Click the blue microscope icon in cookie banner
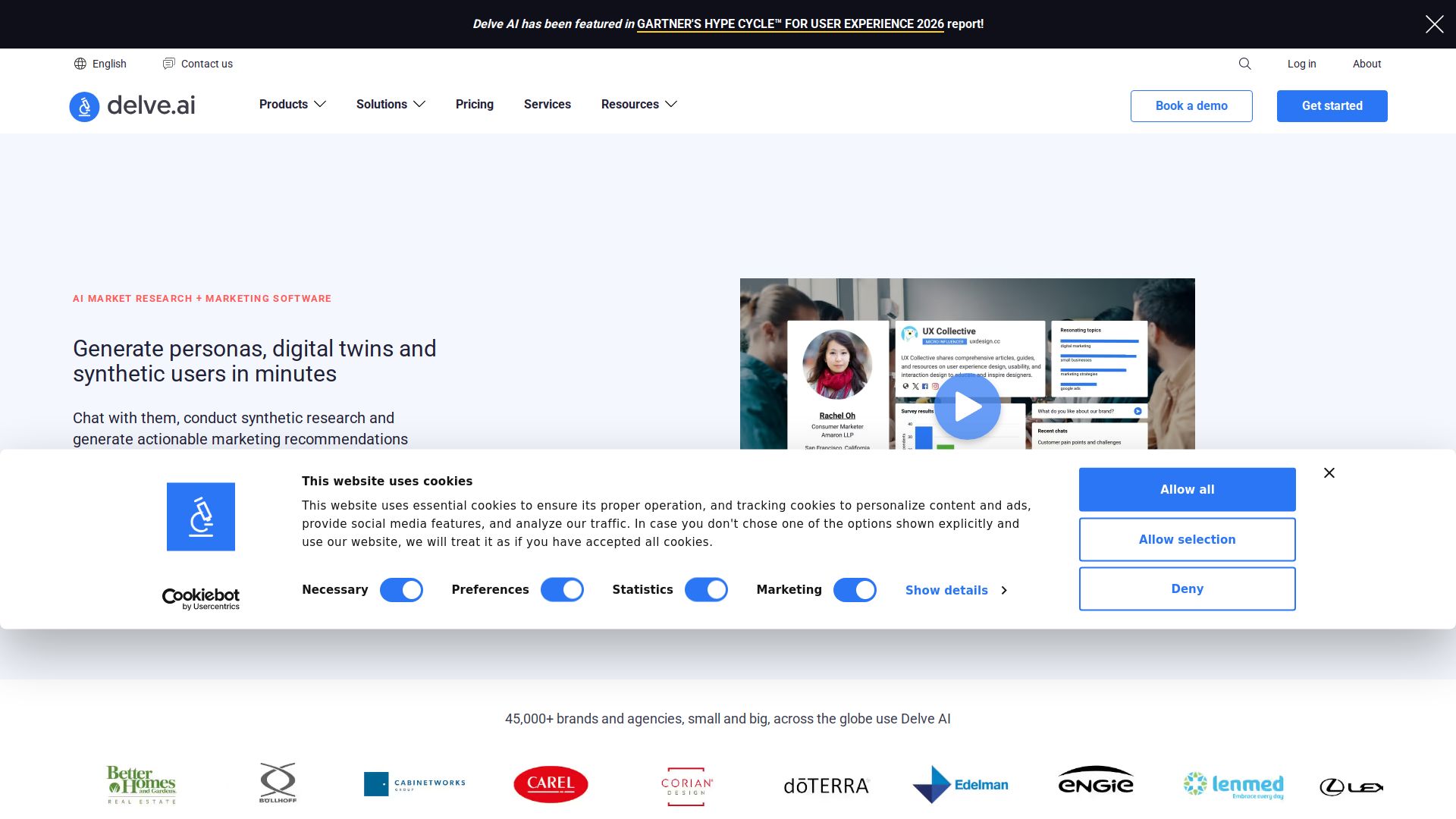Image resolution: width=1456 pixels, height=819 pixels. pos(201,516)
